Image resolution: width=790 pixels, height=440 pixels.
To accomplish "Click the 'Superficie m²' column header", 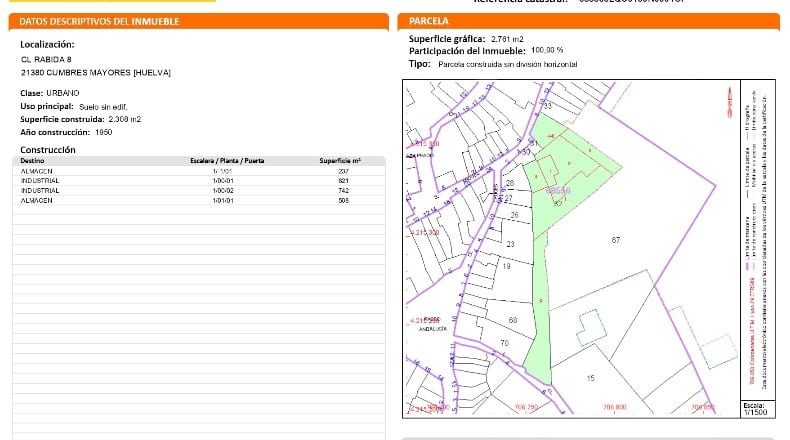I will (340, 161).
